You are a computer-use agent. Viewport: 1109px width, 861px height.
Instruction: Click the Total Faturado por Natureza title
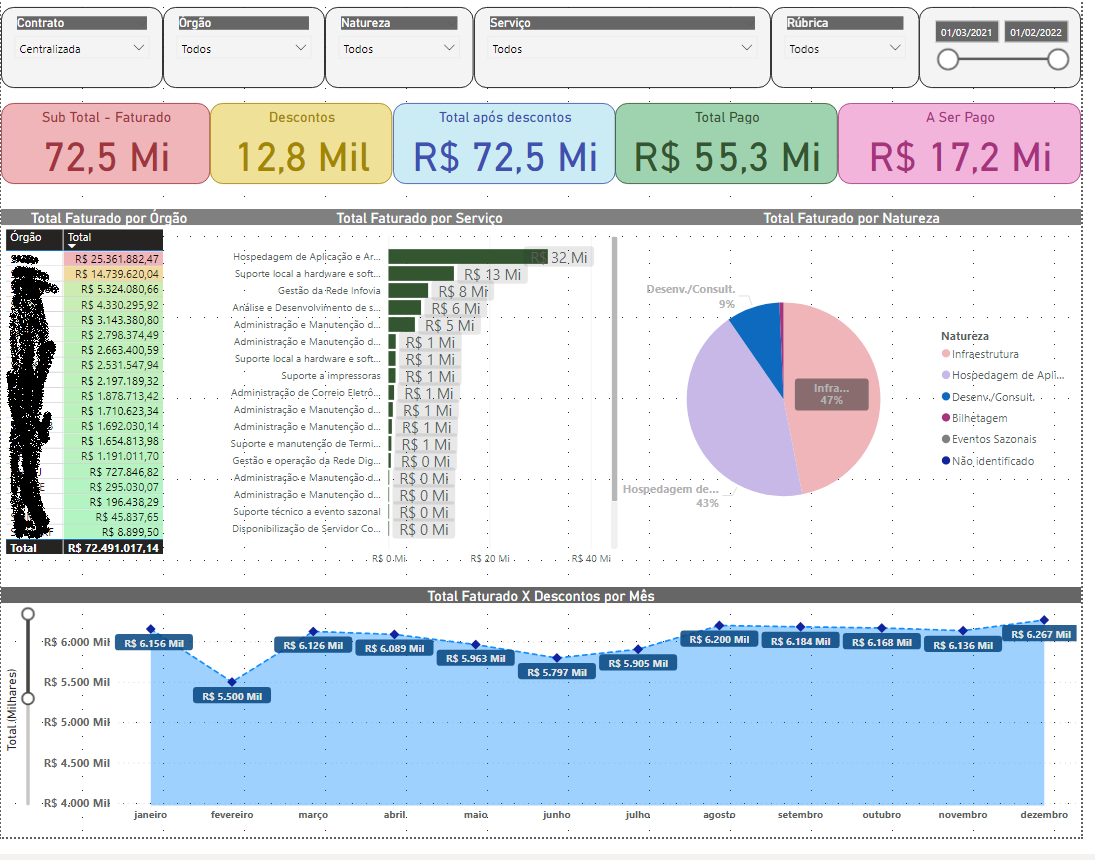(x=852, y=218)
